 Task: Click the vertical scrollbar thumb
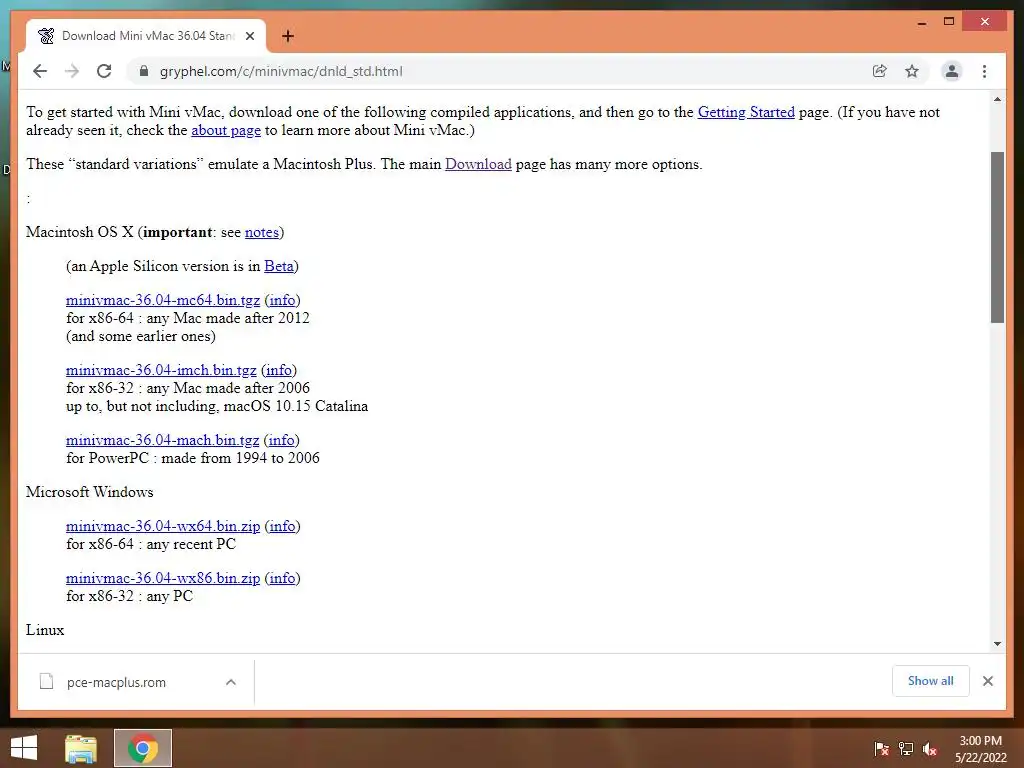click(997, 237)
